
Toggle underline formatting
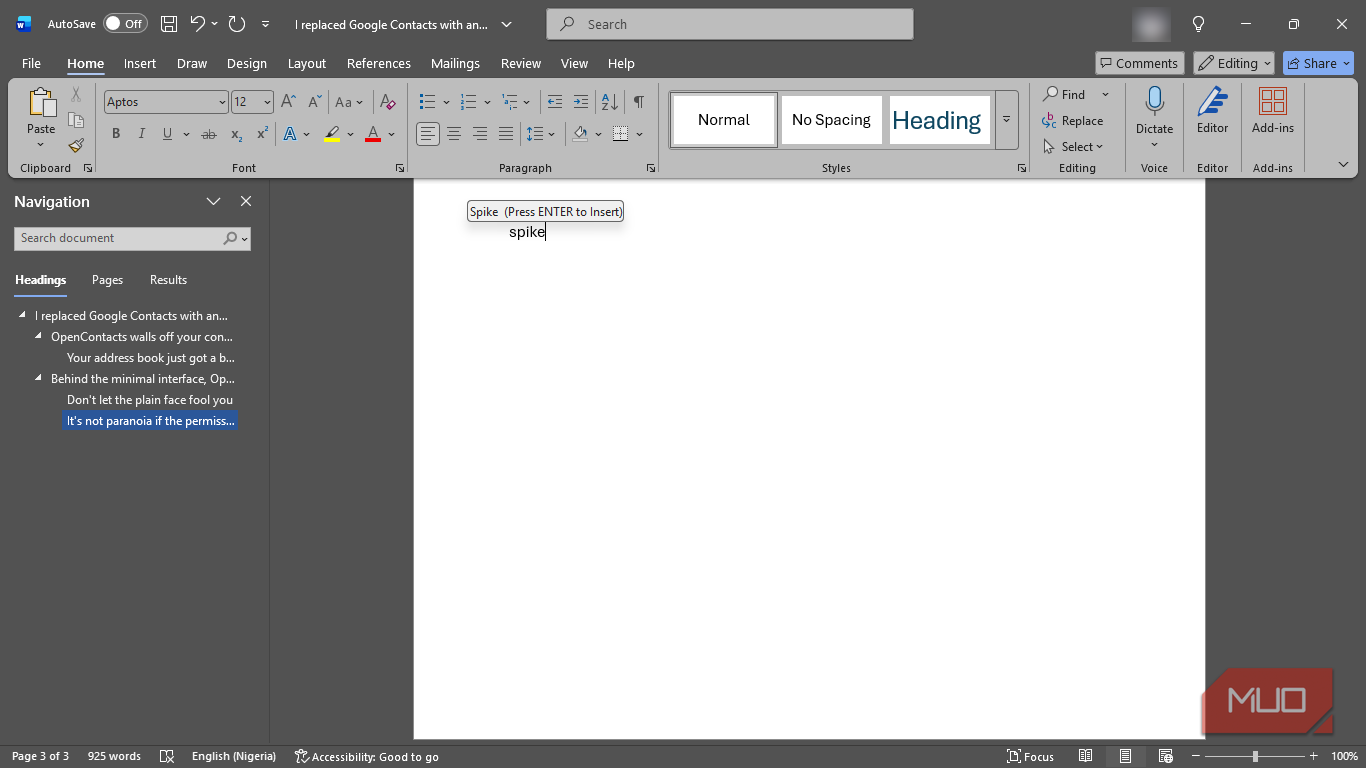click(167, 134)
